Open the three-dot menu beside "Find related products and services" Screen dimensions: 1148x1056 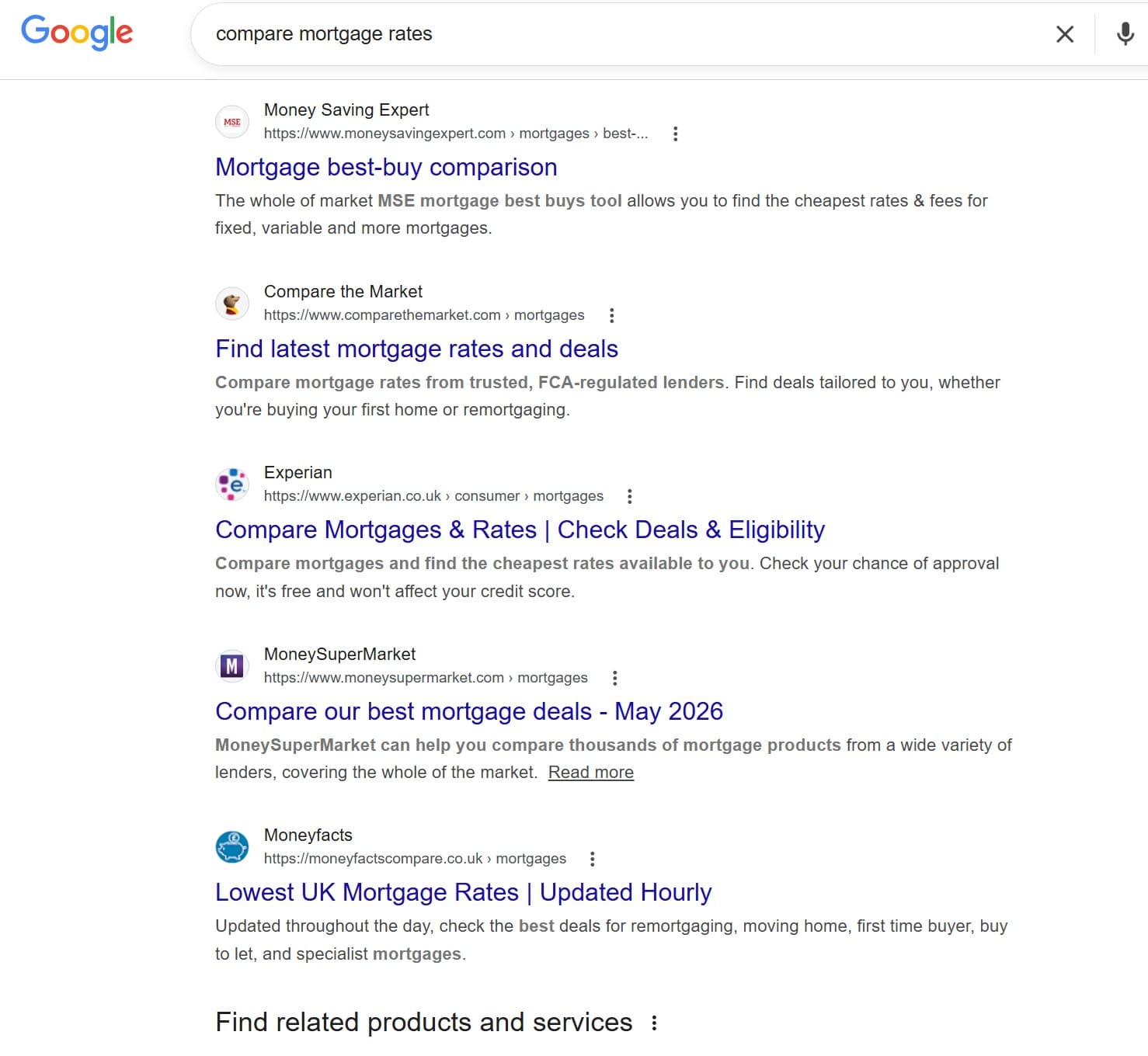[x=655, y=1023]
